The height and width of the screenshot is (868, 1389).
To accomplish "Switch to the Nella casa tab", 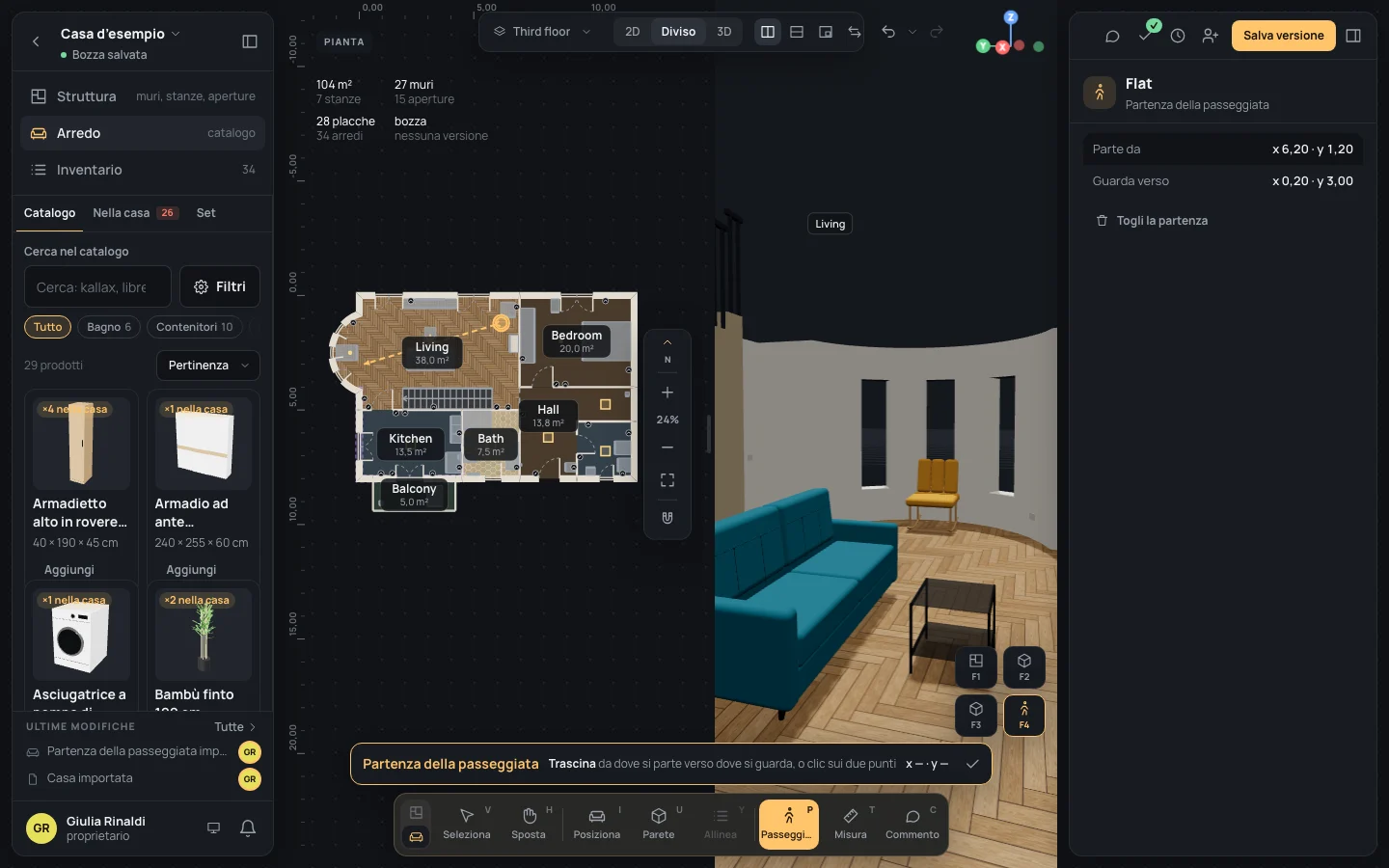I will [x=134, y=213].
